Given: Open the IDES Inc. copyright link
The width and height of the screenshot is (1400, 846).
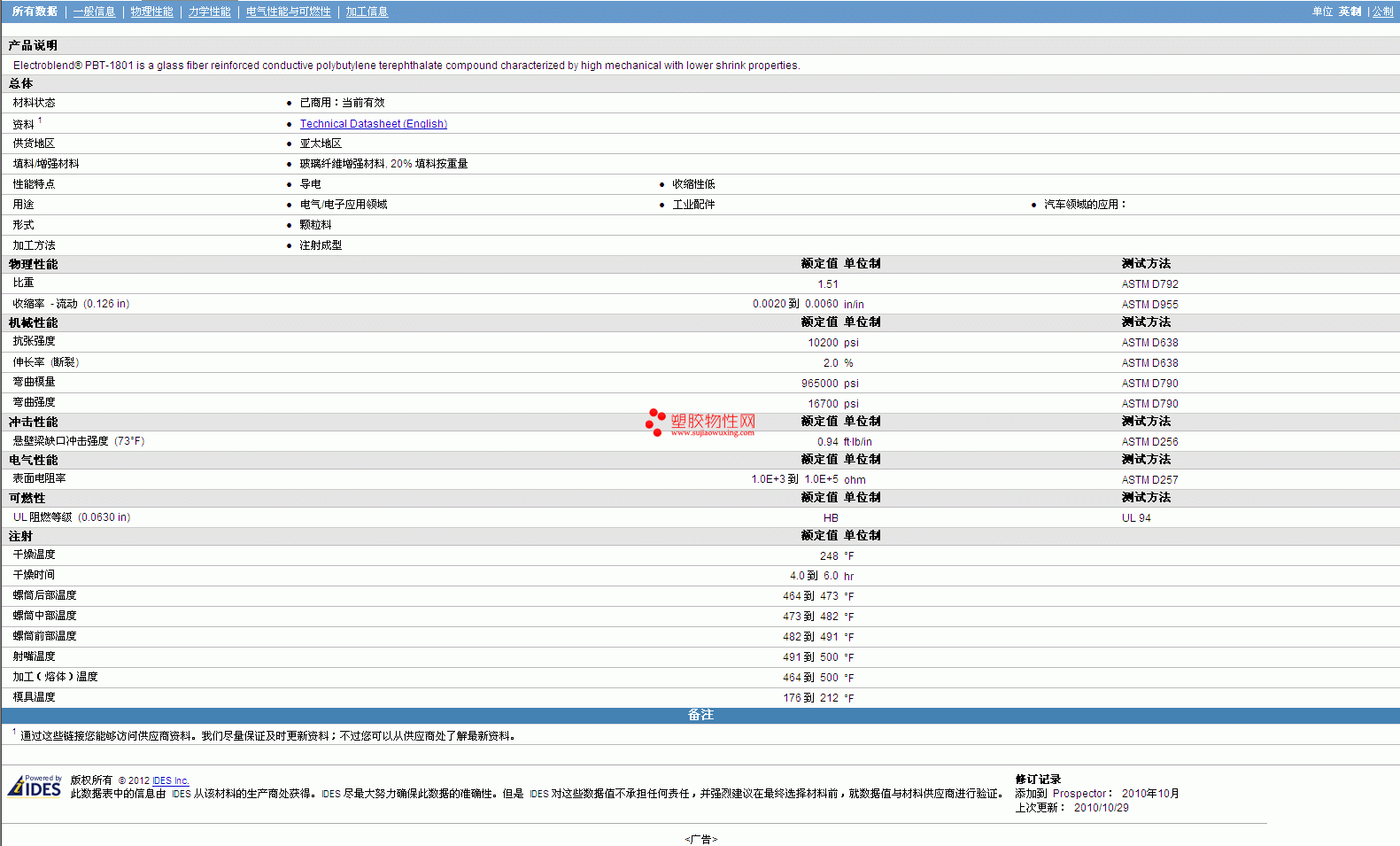Looking at the screenshot, I should tap(170, 780).
